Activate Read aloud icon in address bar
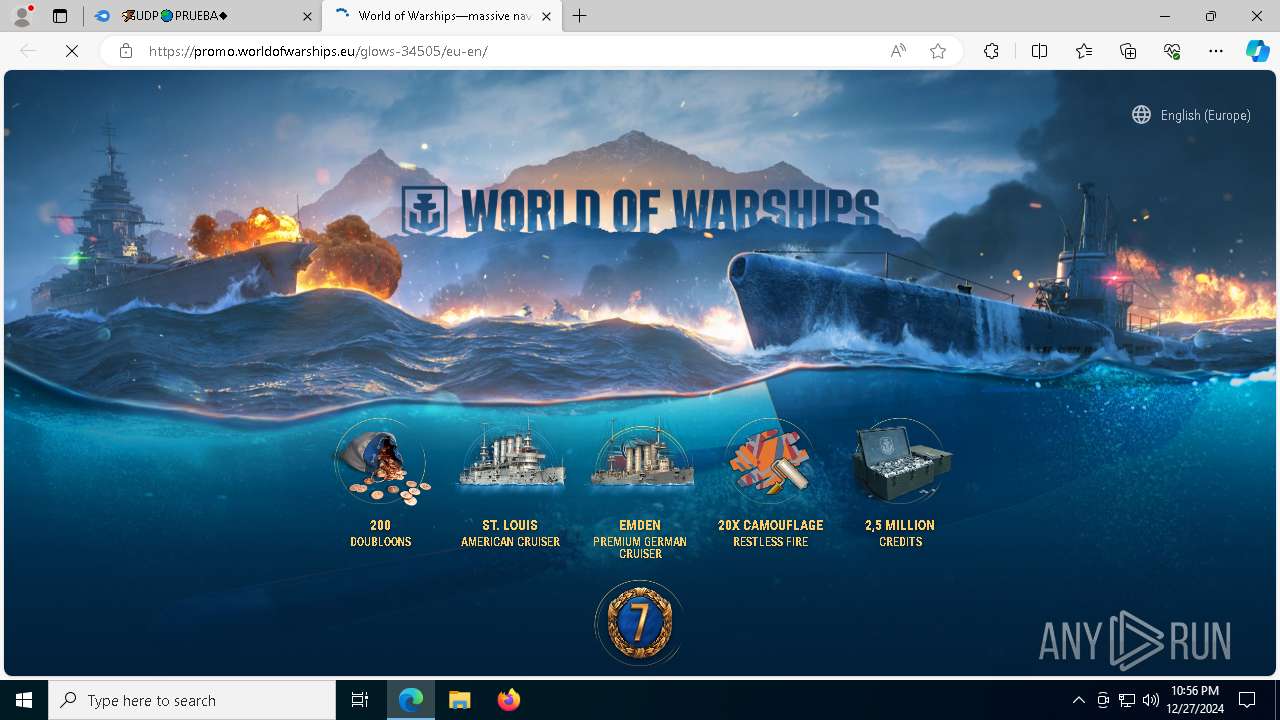 click(x=898, y=51)
